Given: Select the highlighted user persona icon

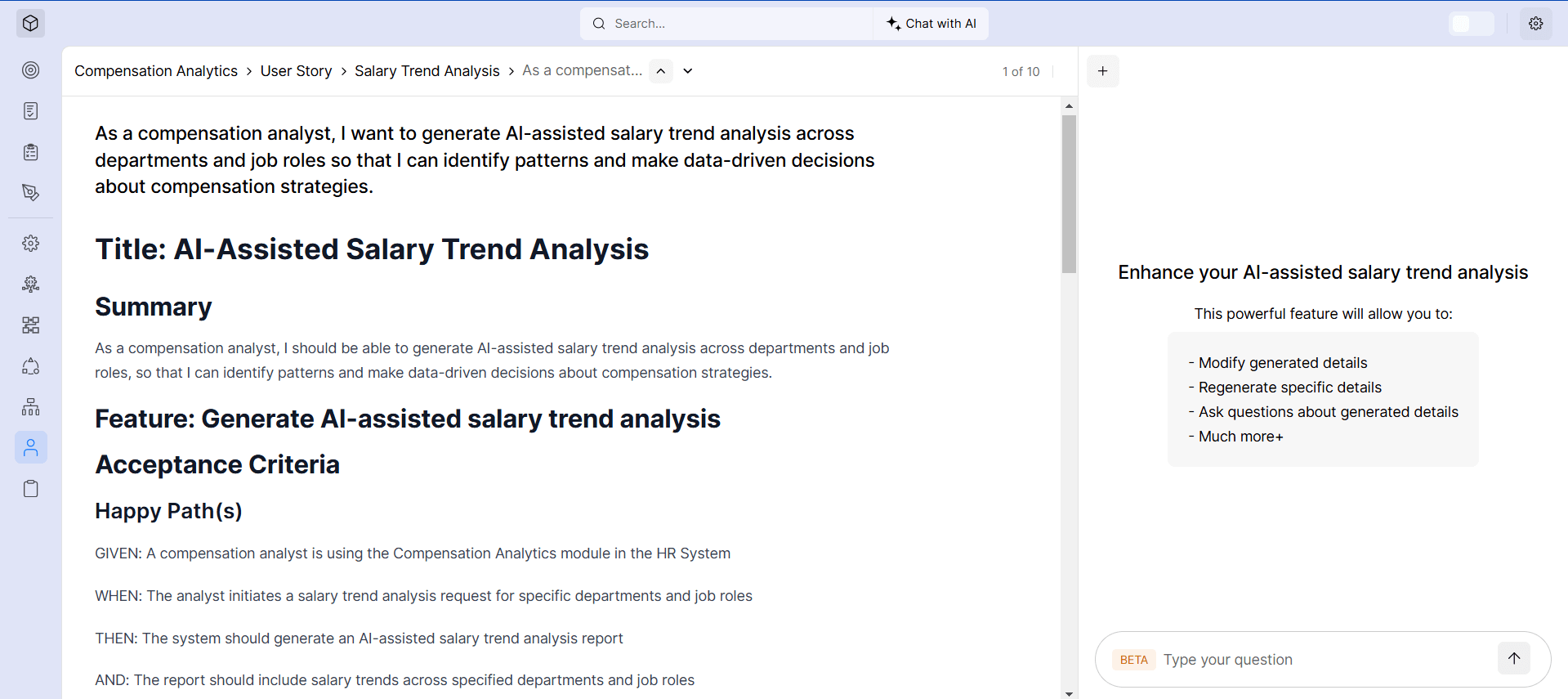Looking at the screenshot, I should [x=30, y=448].
